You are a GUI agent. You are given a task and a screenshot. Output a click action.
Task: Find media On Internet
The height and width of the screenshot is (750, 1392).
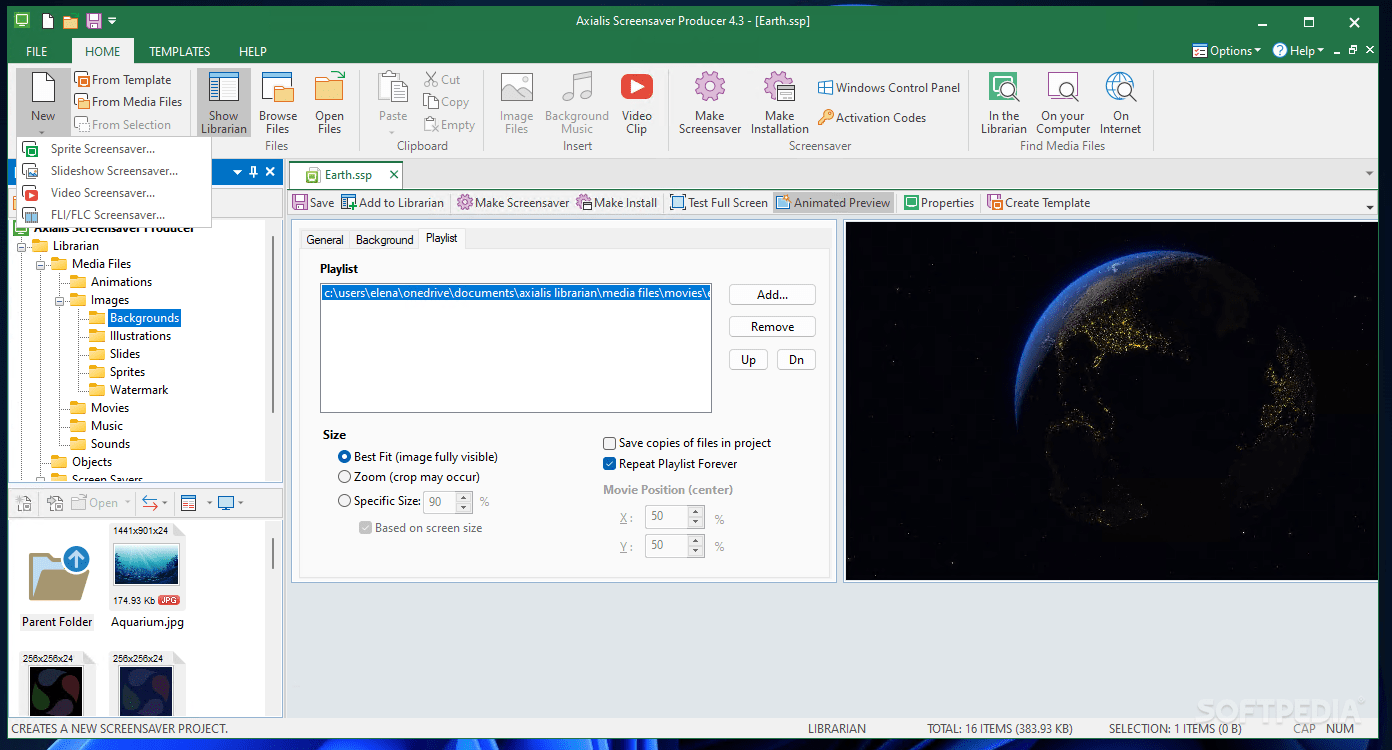[1121, 102]
